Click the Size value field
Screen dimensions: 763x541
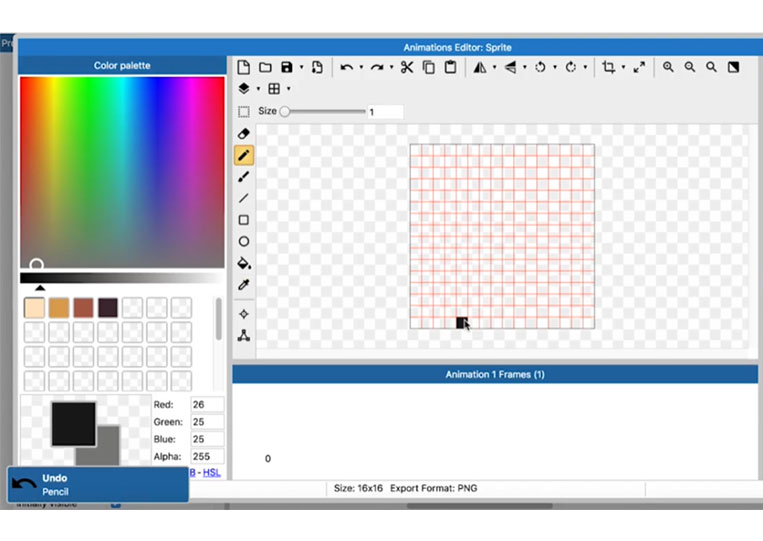(385, 112)
